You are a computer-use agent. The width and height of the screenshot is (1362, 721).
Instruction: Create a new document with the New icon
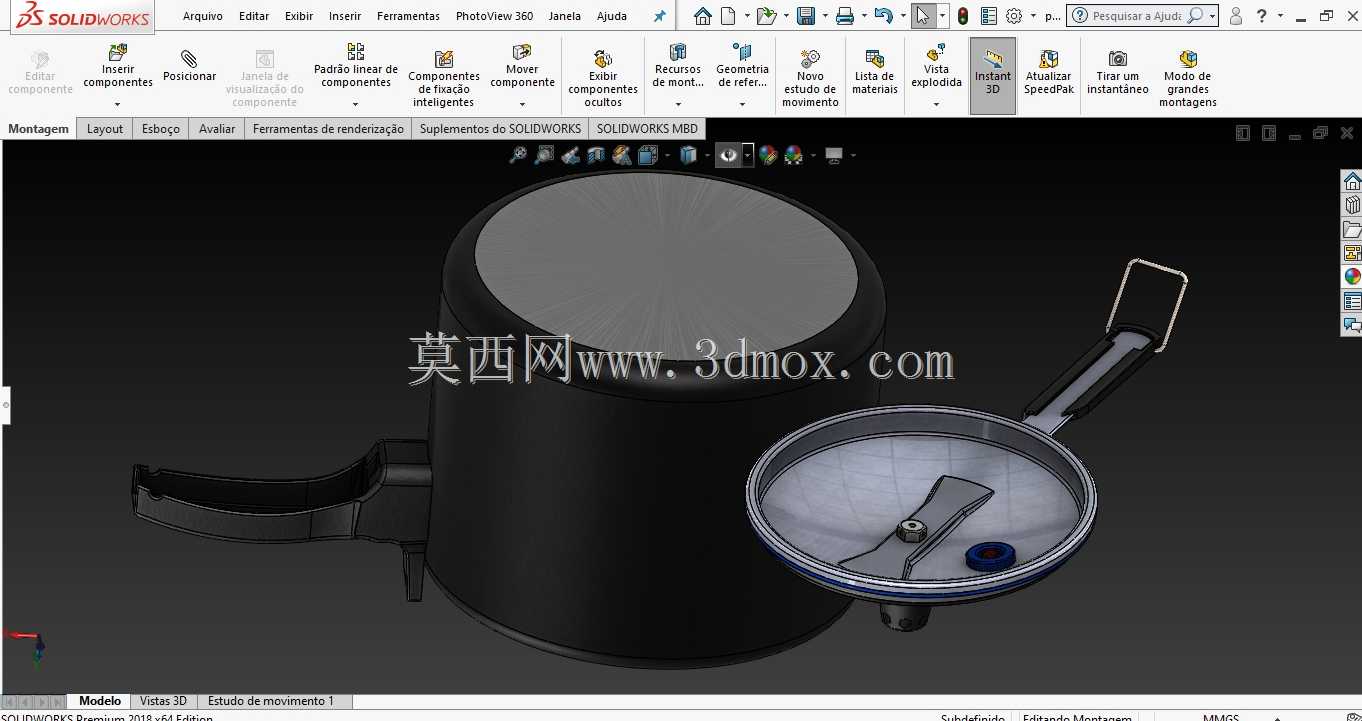click(x=728, y=16)
